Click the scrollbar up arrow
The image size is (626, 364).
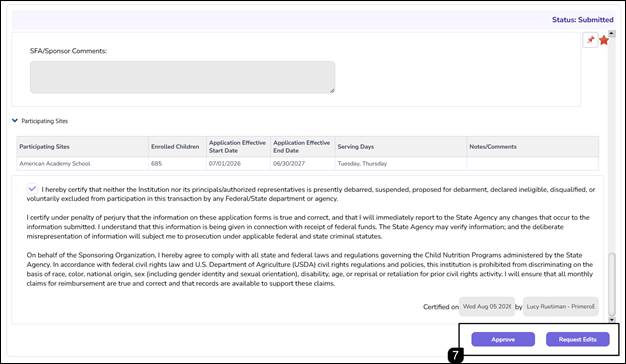click(611, 33)
